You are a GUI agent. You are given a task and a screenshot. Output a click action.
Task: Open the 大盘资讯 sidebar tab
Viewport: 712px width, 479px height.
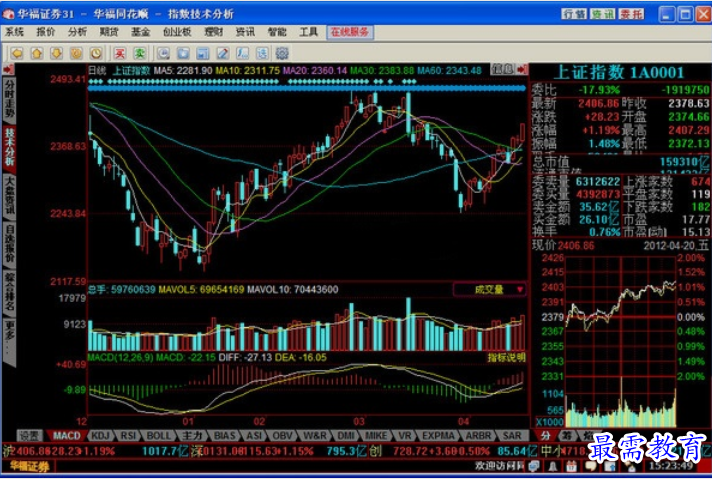pyautogui.click(x=9, y=197)
